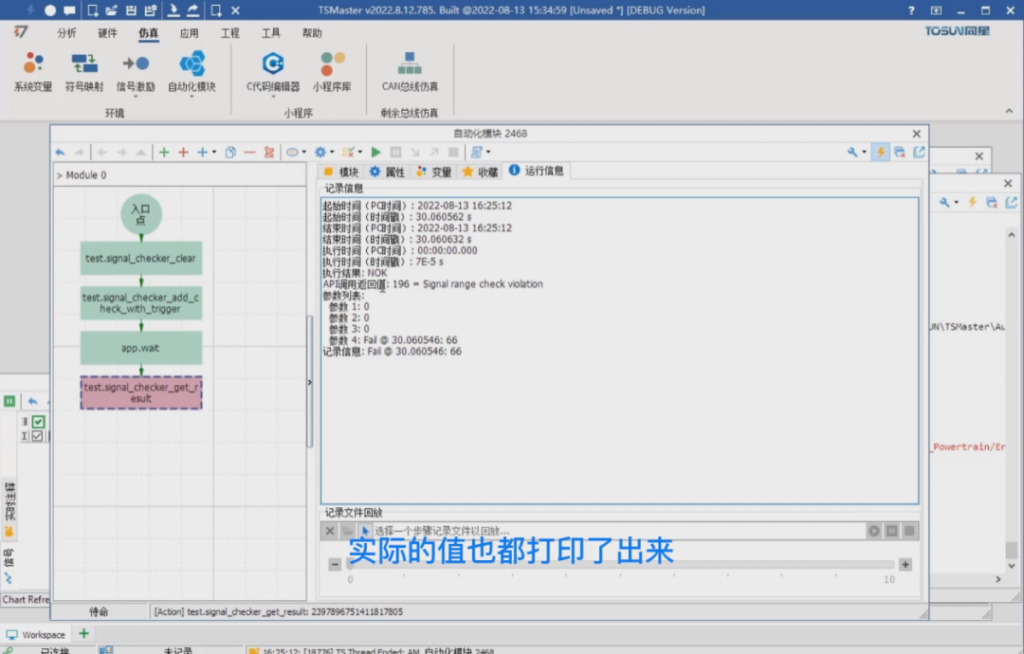The image size is (1024, 654).
Task: Toggle the second checkbox in left panel
Action: 37,436
